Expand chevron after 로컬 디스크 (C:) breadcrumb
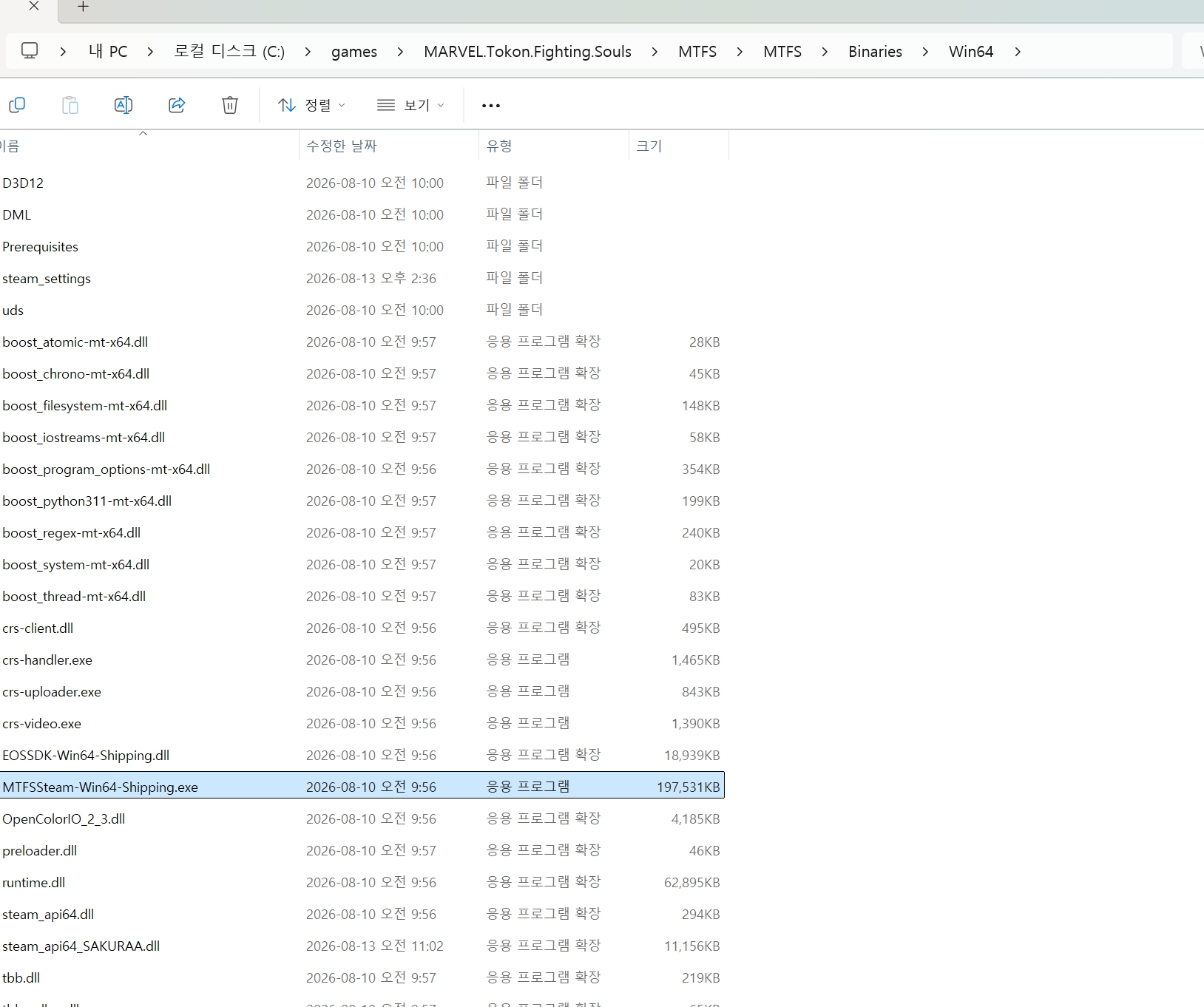The image size is (1204, 1007). (308, 52)
